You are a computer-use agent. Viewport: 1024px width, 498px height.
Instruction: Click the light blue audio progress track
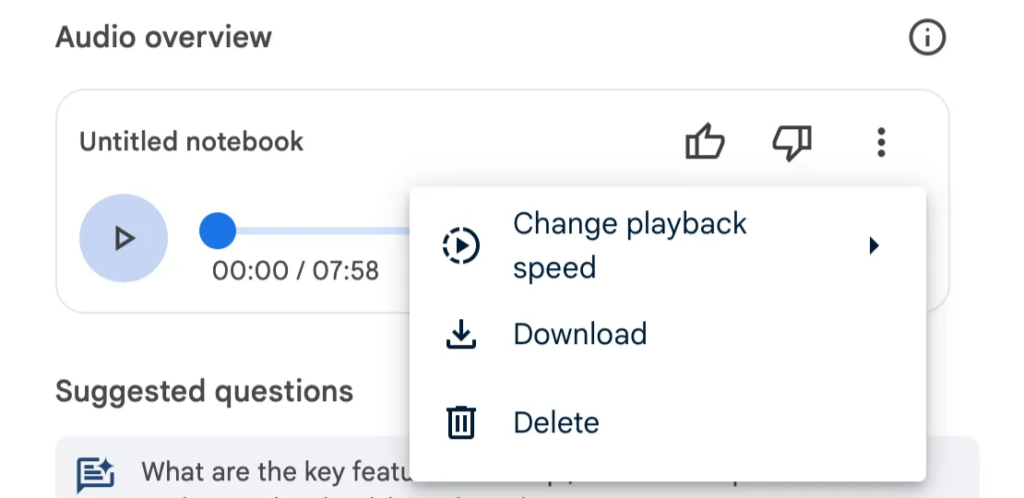[x=320, y=231]
